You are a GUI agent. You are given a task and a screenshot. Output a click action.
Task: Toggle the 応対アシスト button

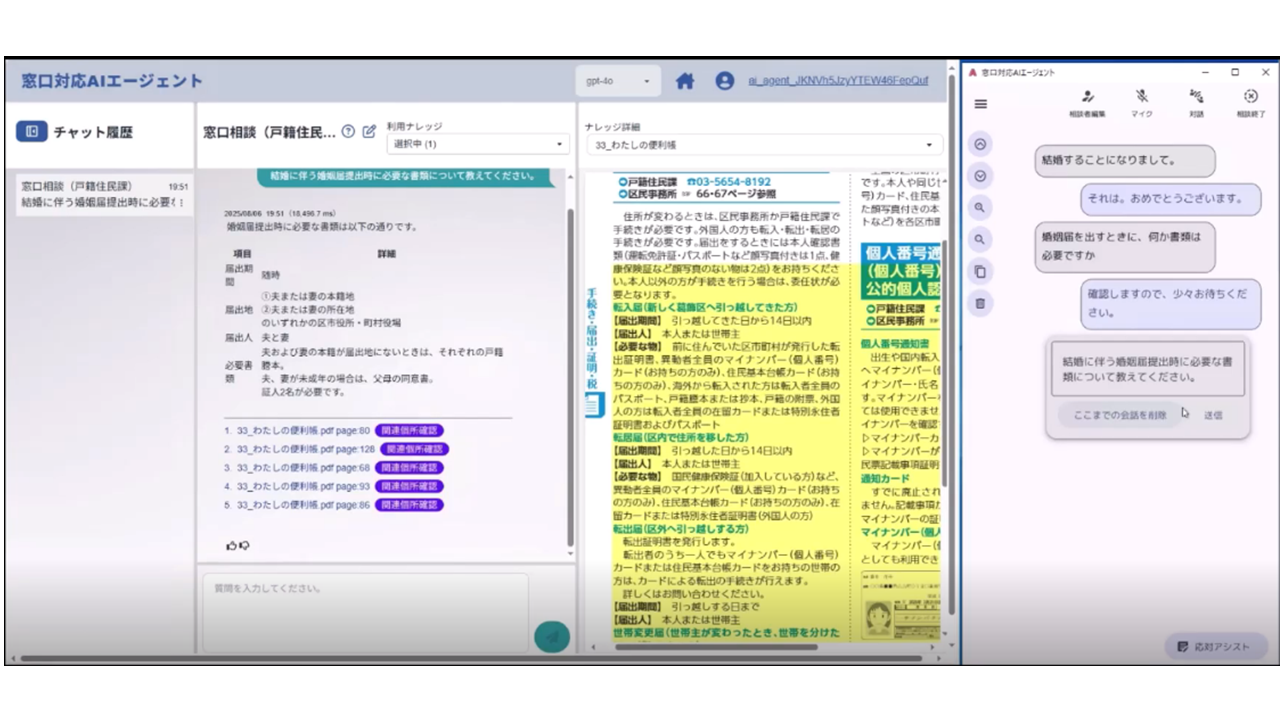coord(1213,646)
